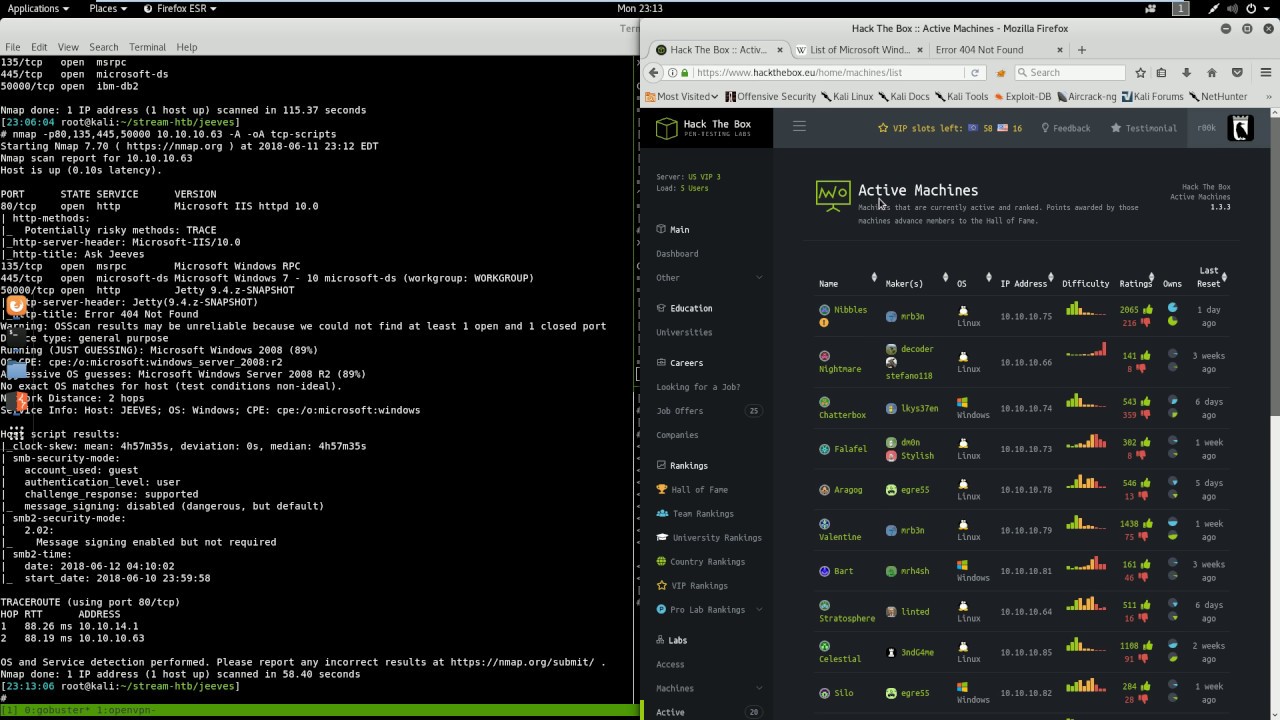Click Feedback in HTB header
The height and width of the screenshot is (720, 1280).
point(1066,128)
